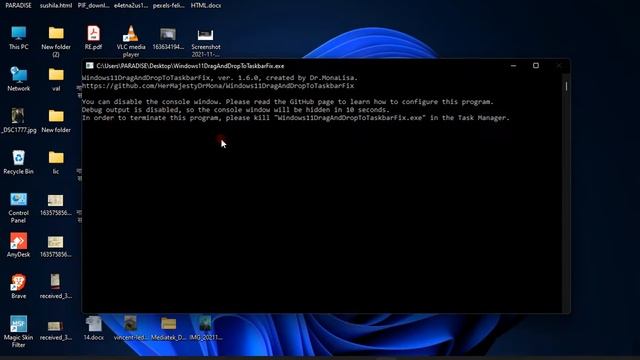Image resolution: width=640 pixels, height=360 pixels.
Task: Select the HTML.docx file label
Action: [x=206, y=5]
